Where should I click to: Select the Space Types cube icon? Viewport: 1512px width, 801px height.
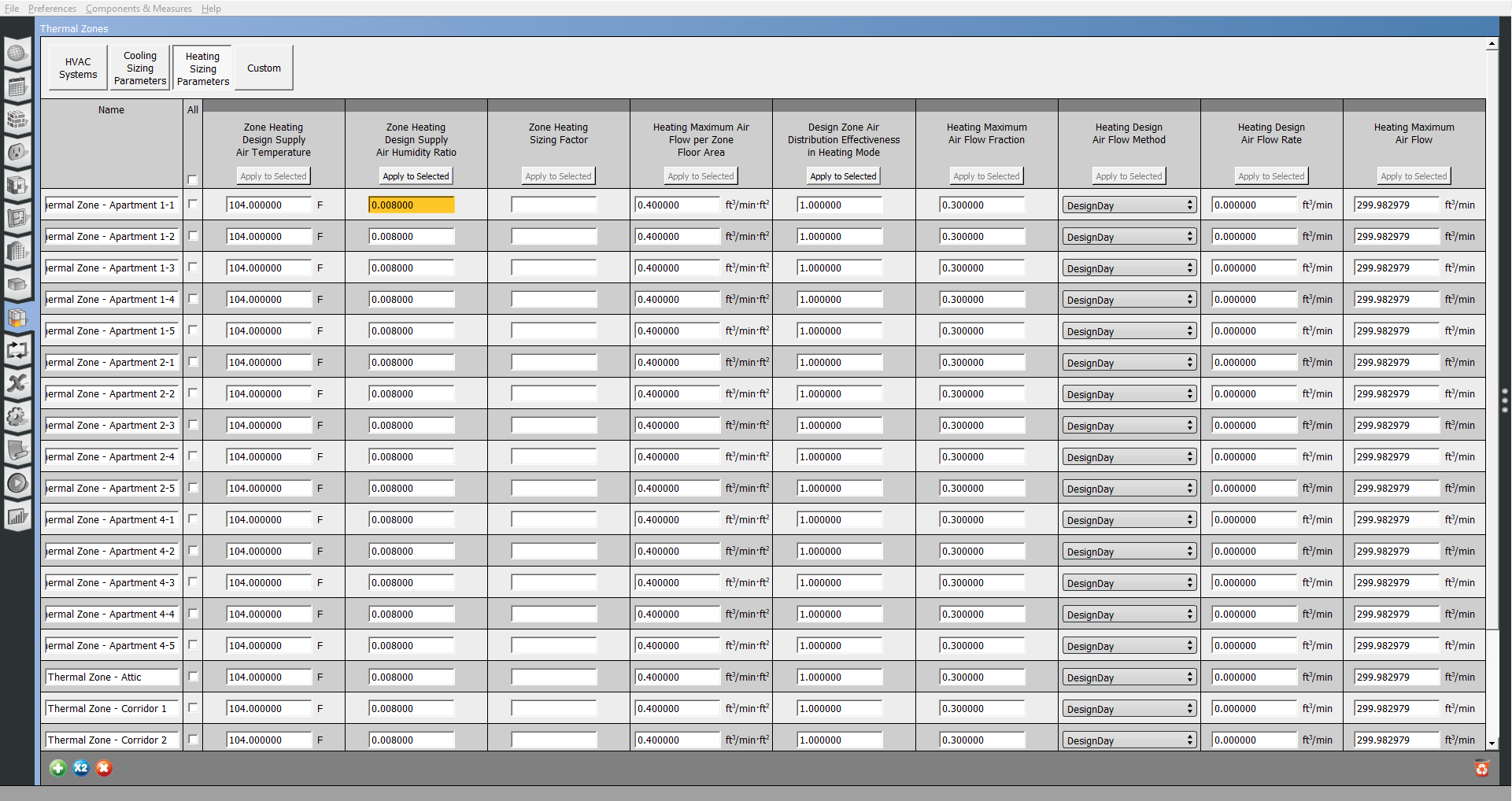pos(17,186)
